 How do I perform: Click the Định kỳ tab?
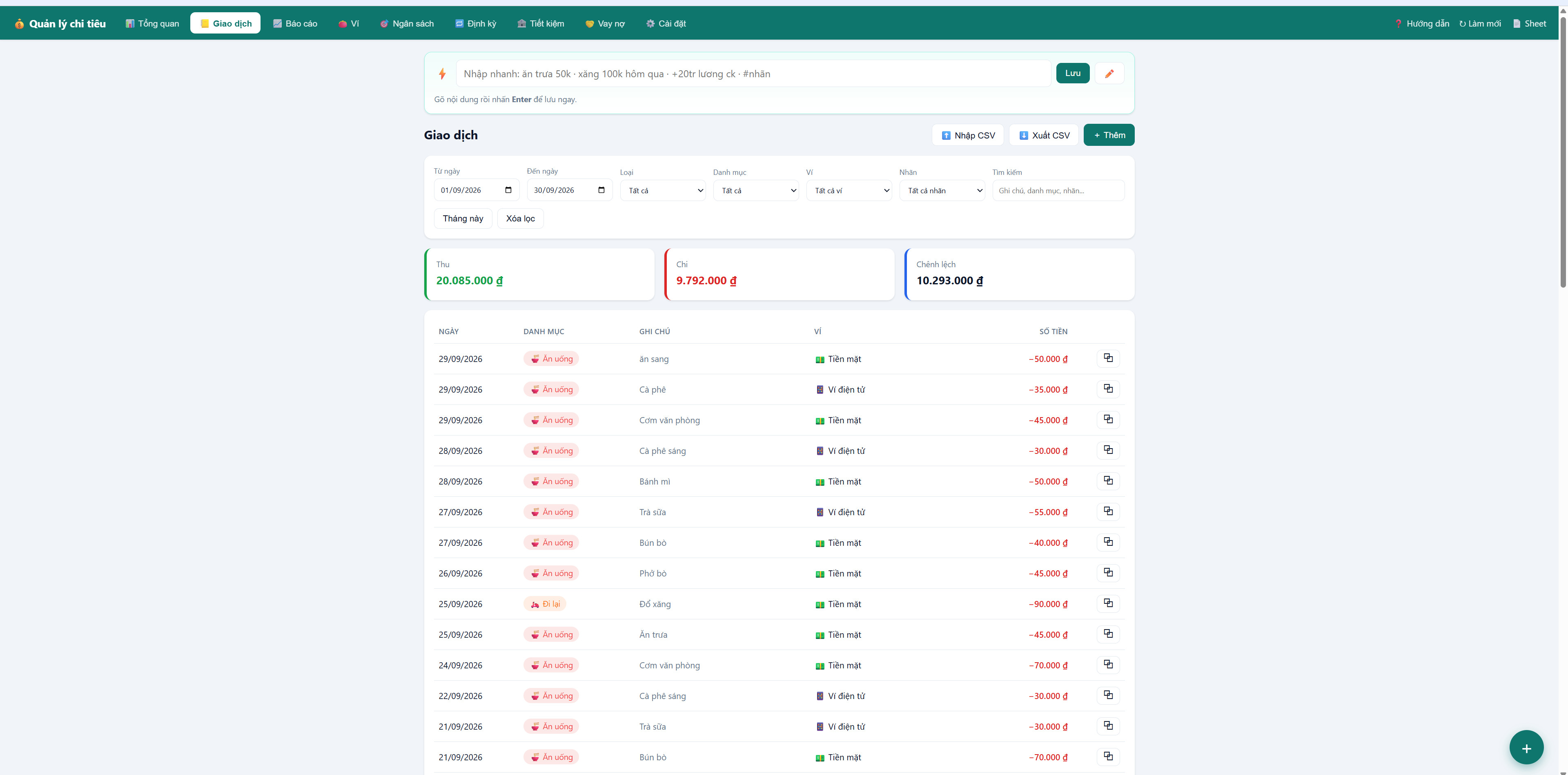(x=475, y=24)
